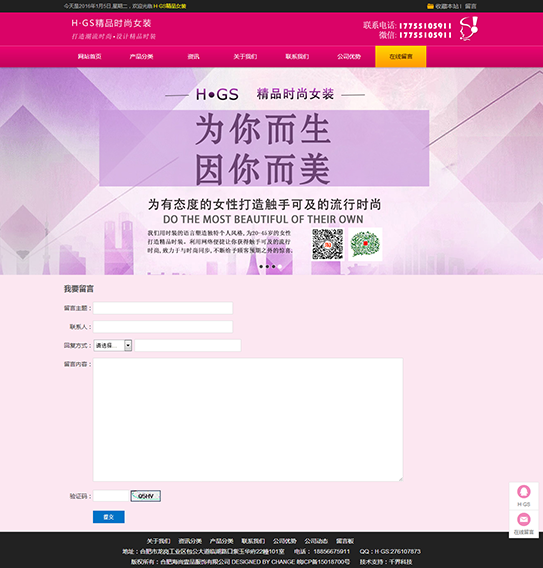543x568 pixels.
Task: Click the lady silhouette logo in header
Action: click(469, 28)
